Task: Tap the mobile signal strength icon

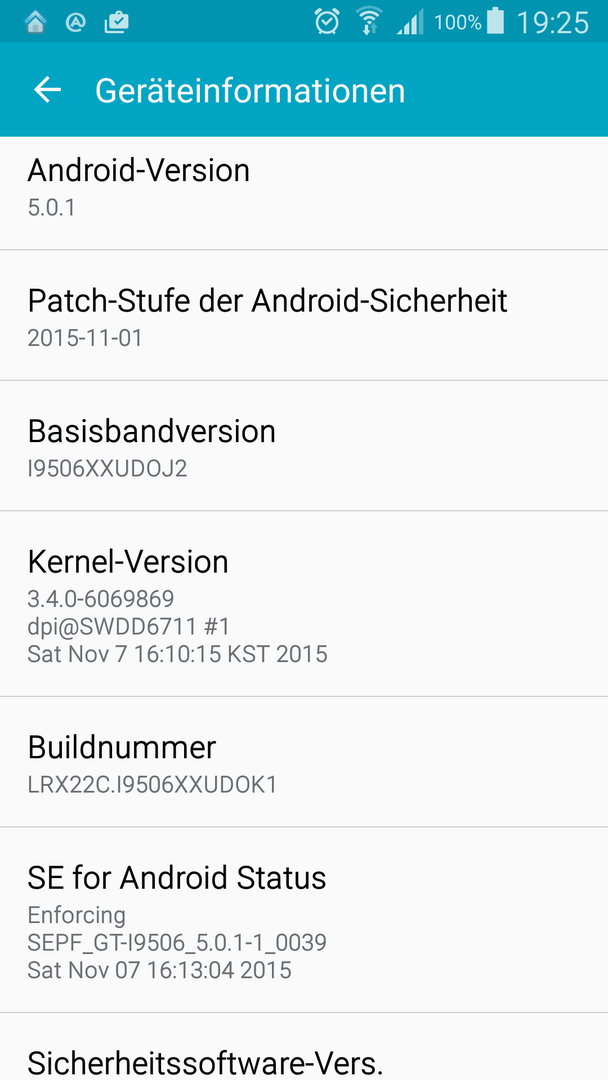Action: click(x=410, y=22)
